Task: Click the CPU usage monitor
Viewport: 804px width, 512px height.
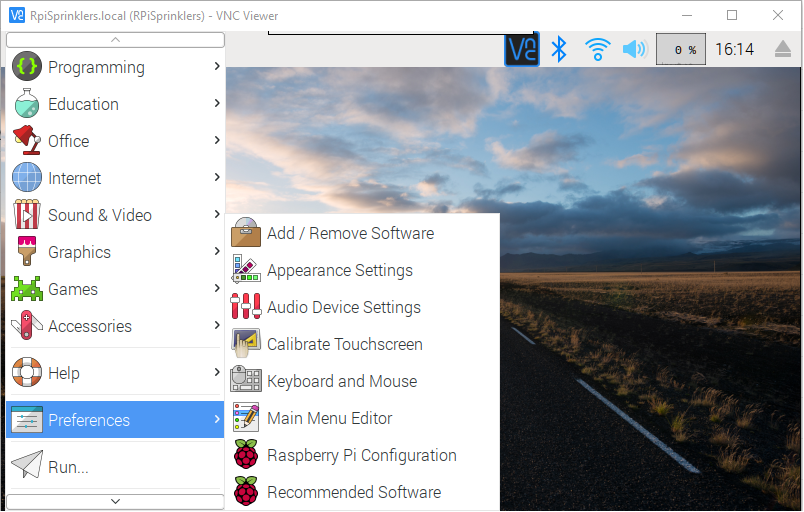Action: [x=681, y=49]
